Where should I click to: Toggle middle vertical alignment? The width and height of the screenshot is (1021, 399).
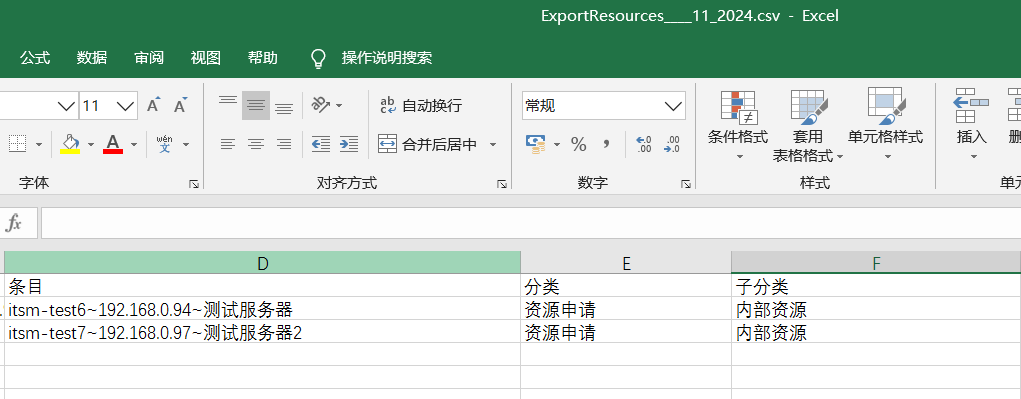pyautogui.click(x=256, y=105)
